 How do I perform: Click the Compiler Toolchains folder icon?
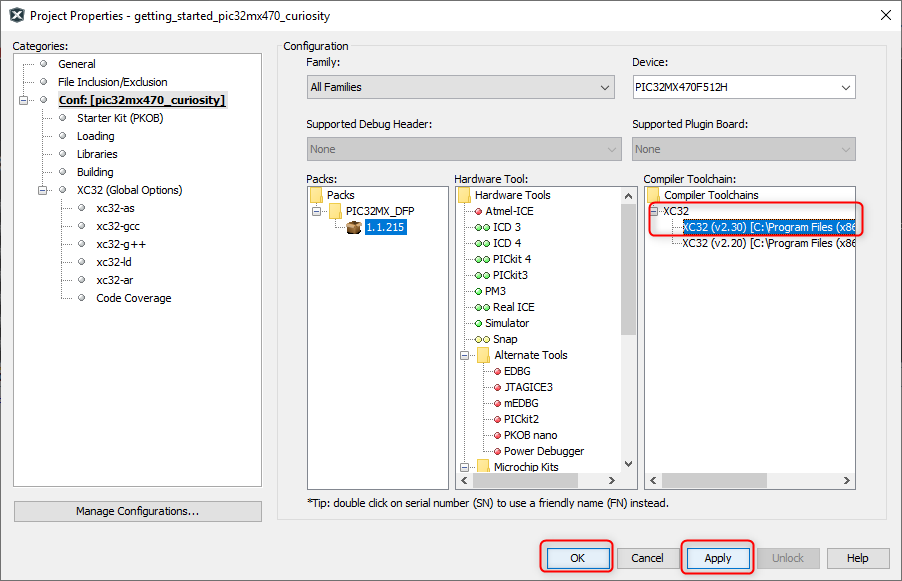point(653,195)
